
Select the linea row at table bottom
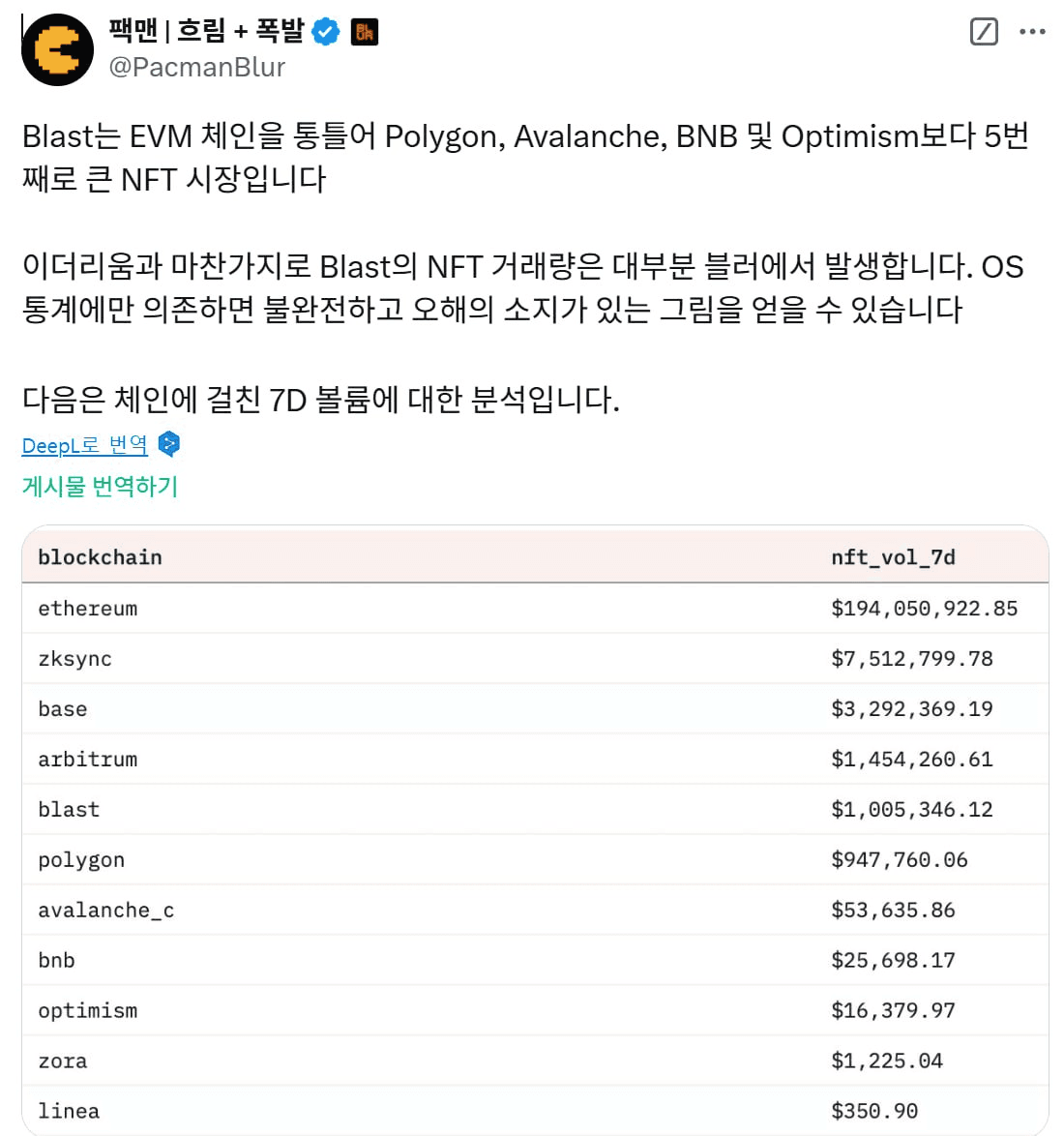pos(535,1111)
